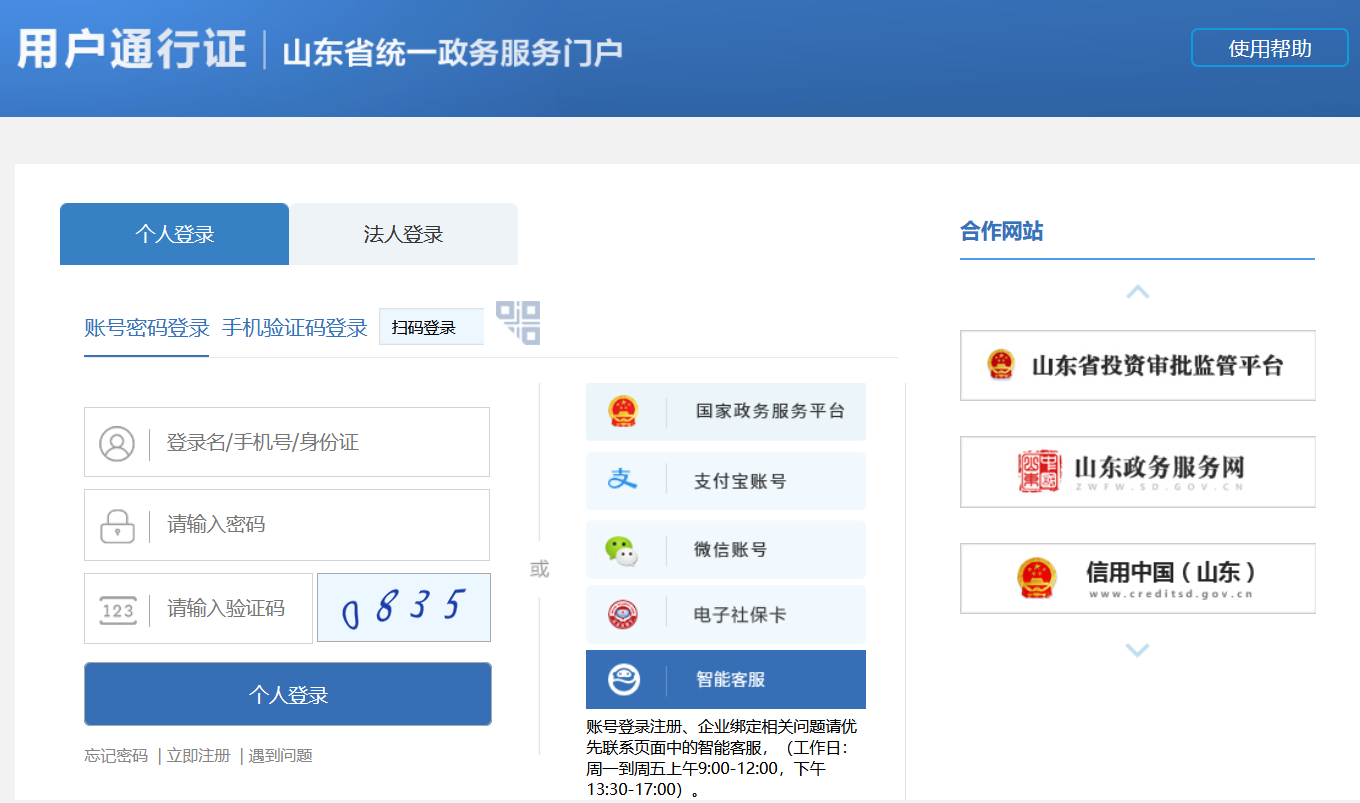Switch to the 法人登录 tab
Screen dimensions: 1360x803
click(403, 235)
